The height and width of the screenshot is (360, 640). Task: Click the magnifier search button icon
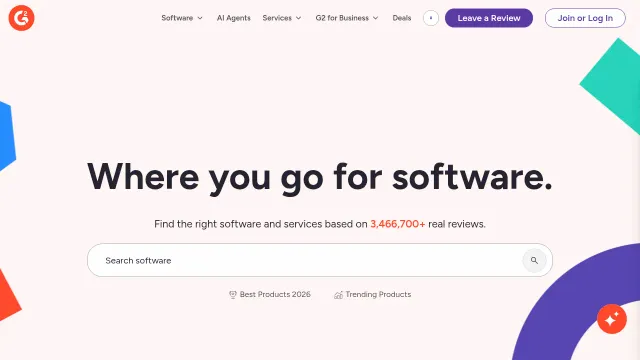point(534,260)
